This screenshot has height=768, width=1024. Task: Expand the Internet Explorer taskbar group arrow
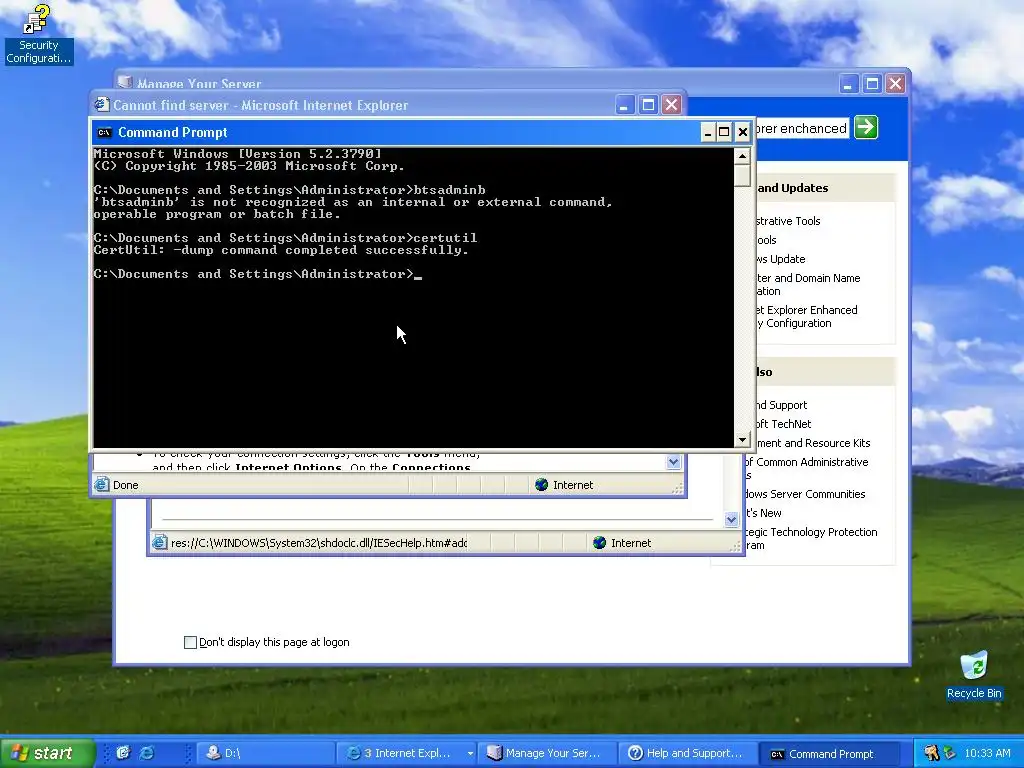pyautogui.click(x=470, y=753)
